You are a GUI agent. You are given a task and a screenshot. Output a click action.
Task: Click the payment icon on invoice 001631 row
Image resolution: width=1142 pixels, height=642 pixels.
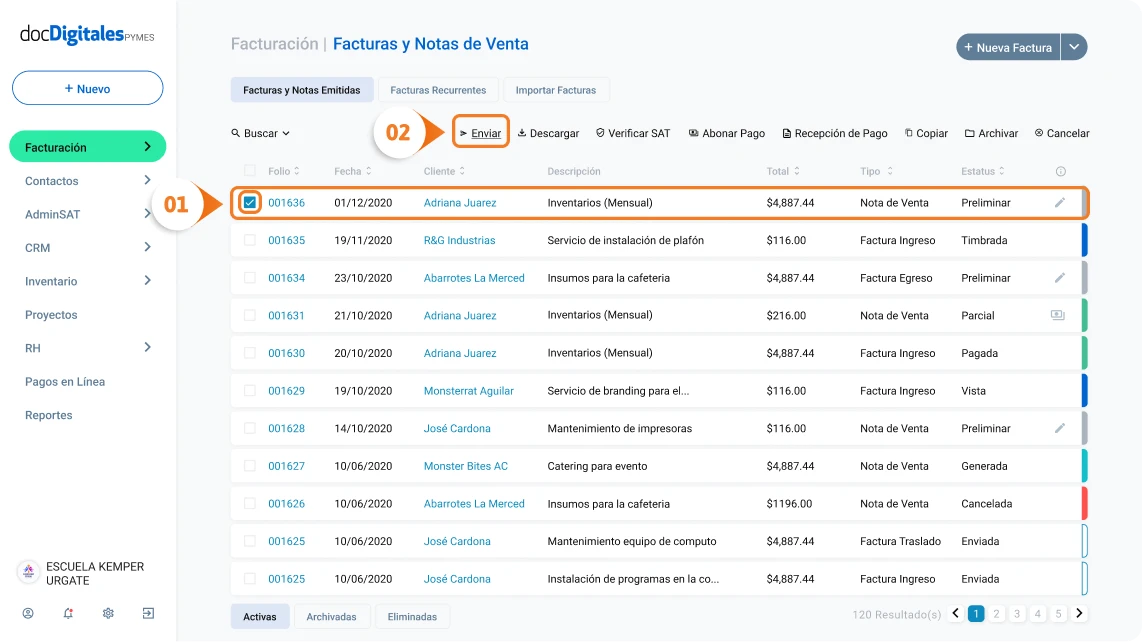point(1058,315)
